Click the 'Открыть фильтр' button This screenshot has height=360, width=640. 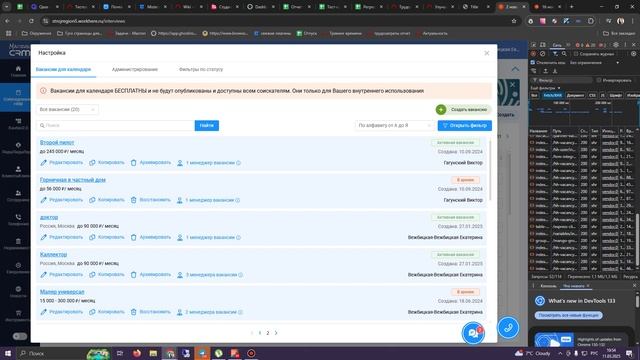point(464,125)
